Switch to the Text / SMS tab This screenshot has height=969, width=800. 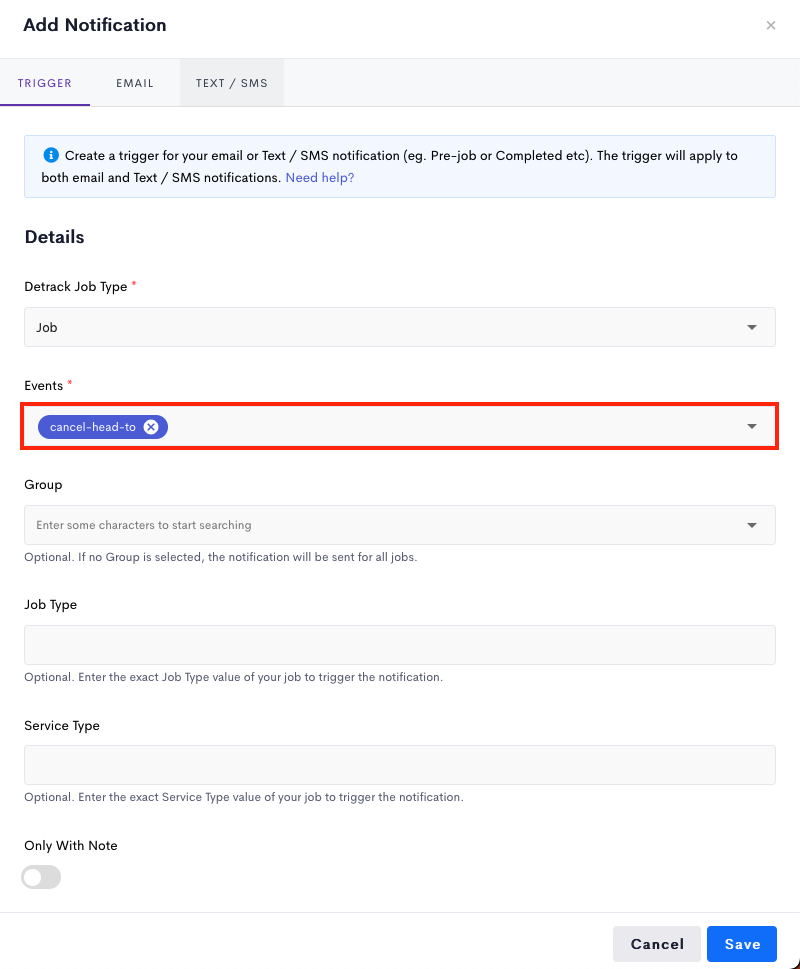click(232, 83)
